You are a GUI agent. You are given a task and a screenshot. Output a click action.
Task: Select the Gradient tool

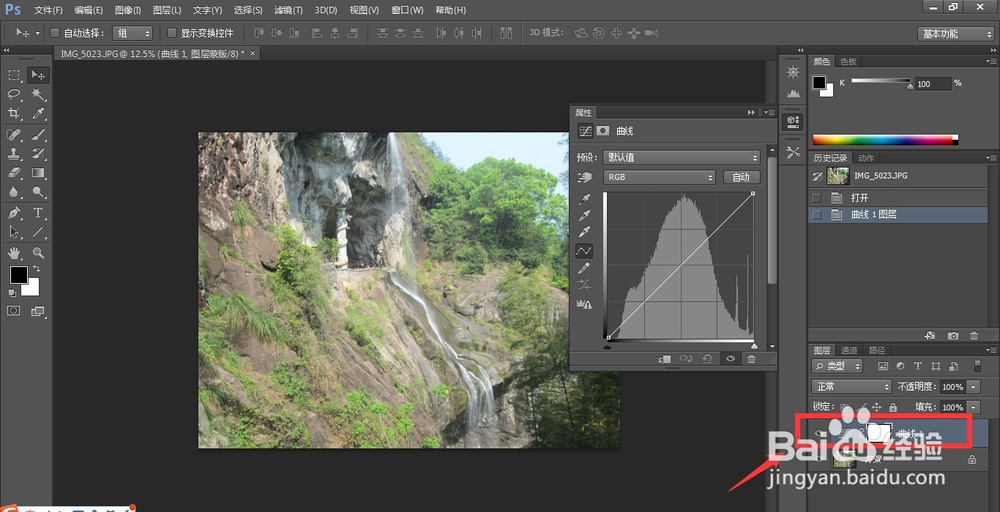point(38,173)
